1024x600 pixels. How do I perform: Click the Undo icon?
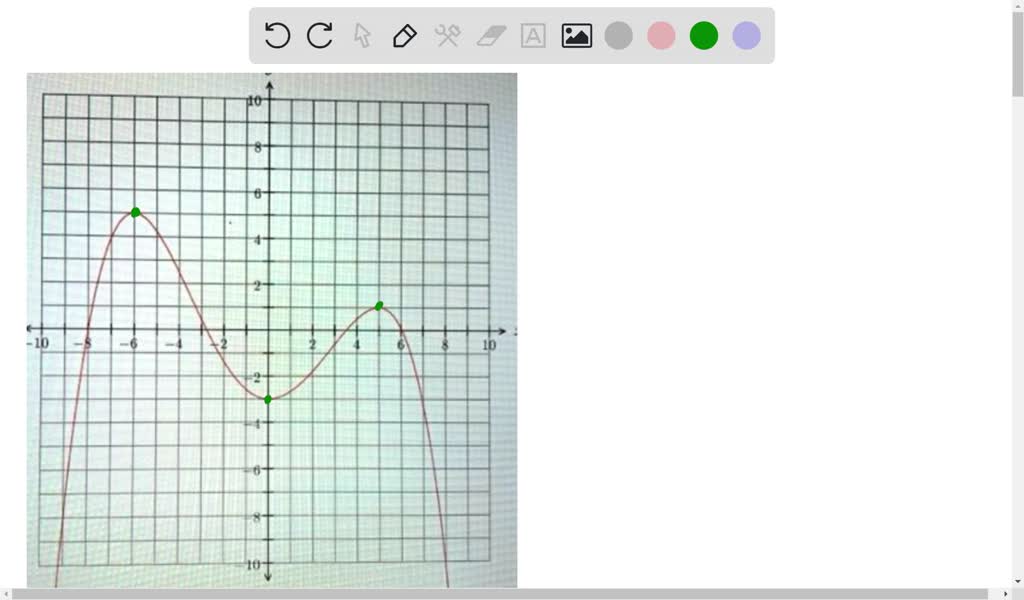(x=276, y=35)
